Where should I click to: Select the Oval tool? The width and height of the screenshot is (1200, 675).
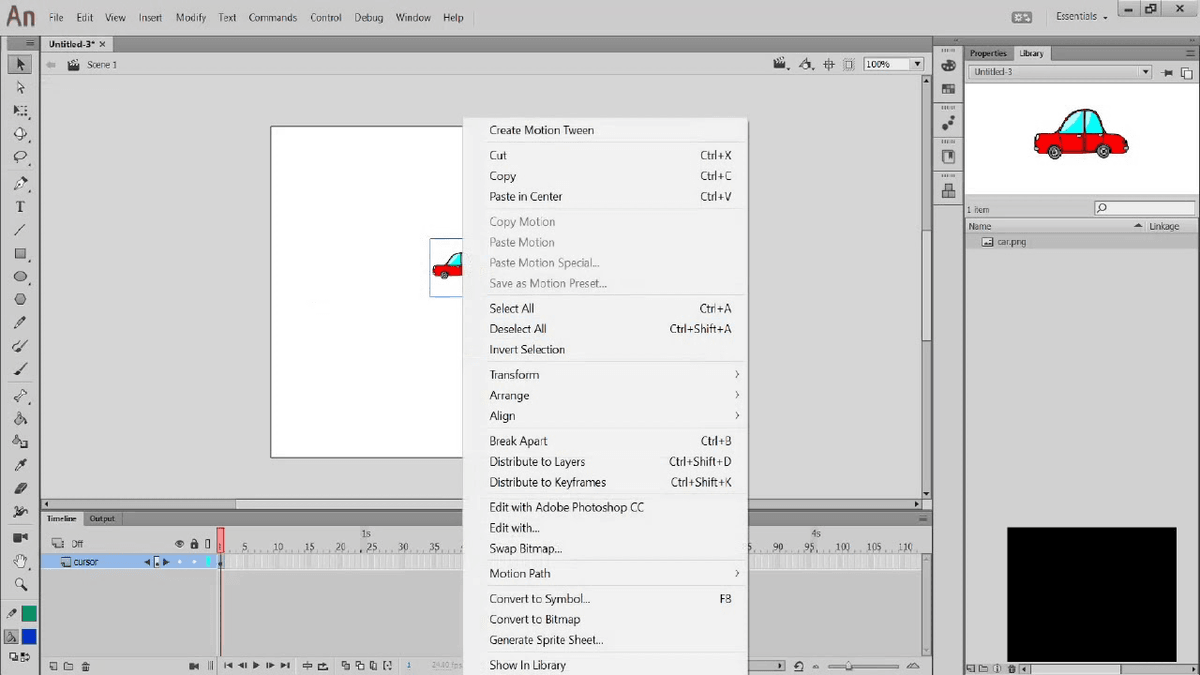tap(20, 277)
